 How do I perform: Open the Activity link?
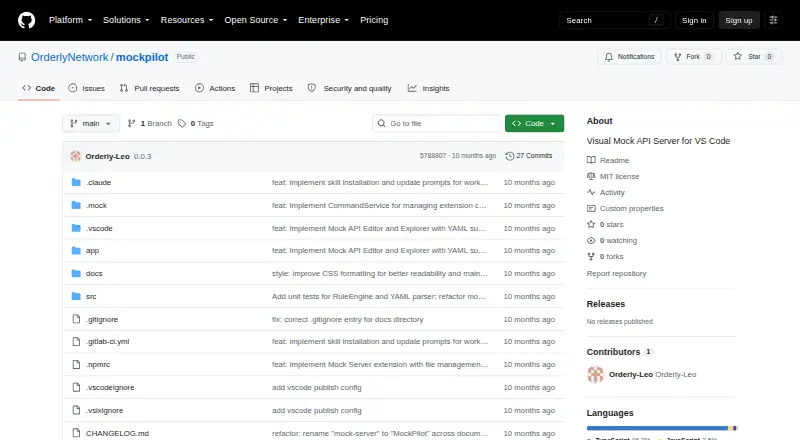(606, 192)
